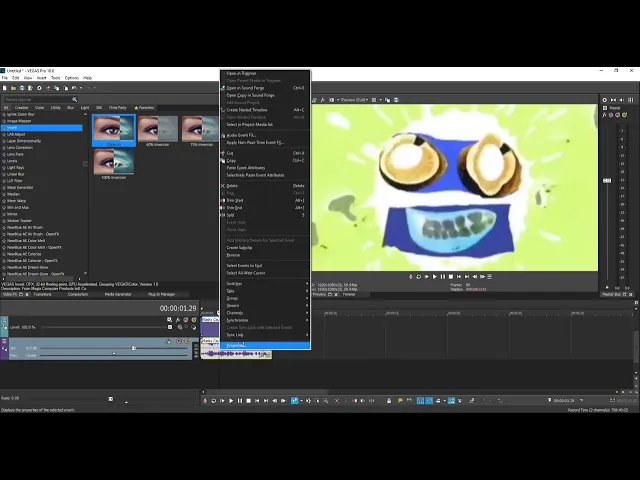640x480 pixels.
Task: Filter plugins with the Creative tab
Action: tap(22, 108)
